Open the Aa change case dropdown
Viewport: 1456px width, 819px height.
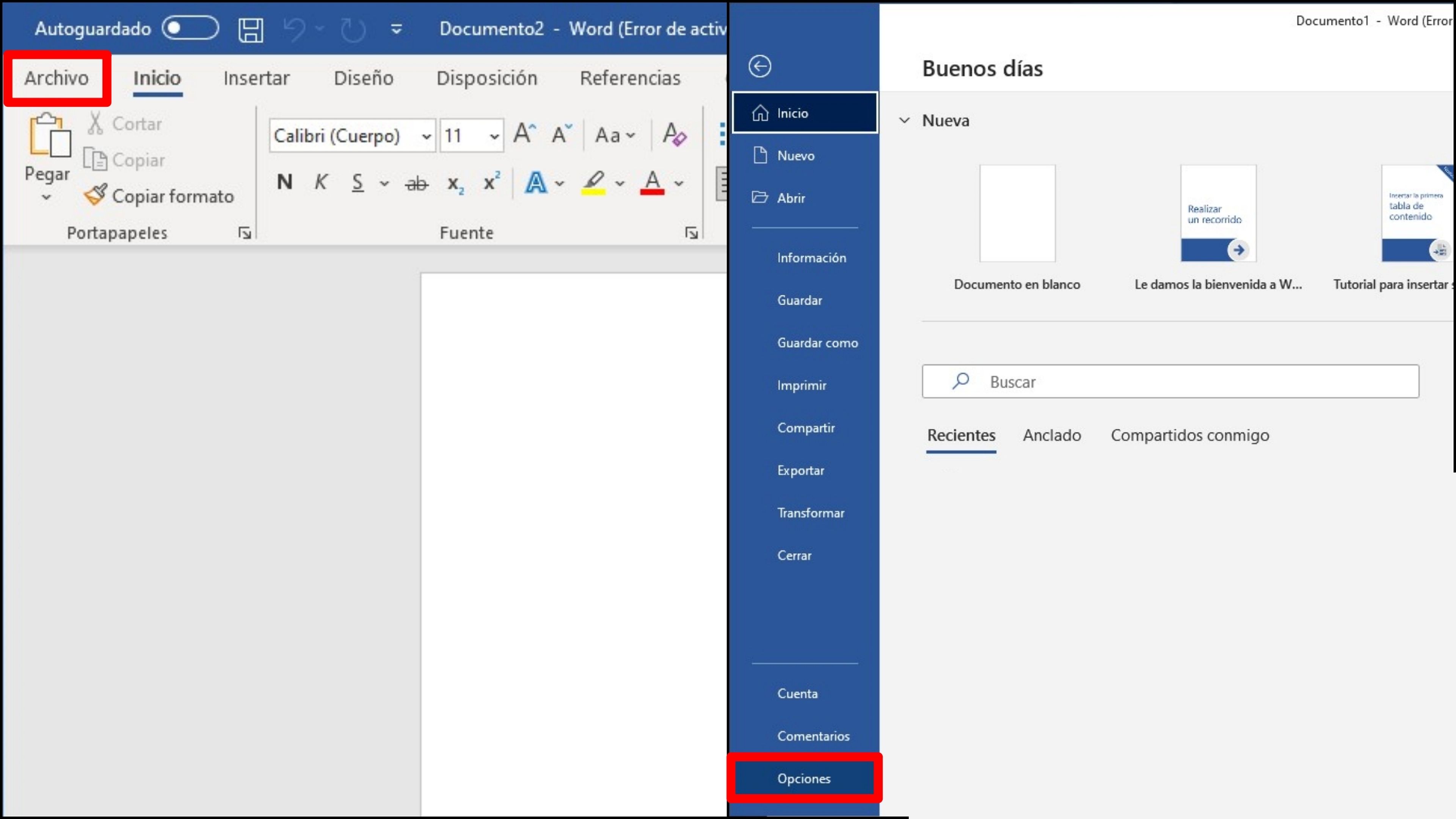tap(615, 135)
